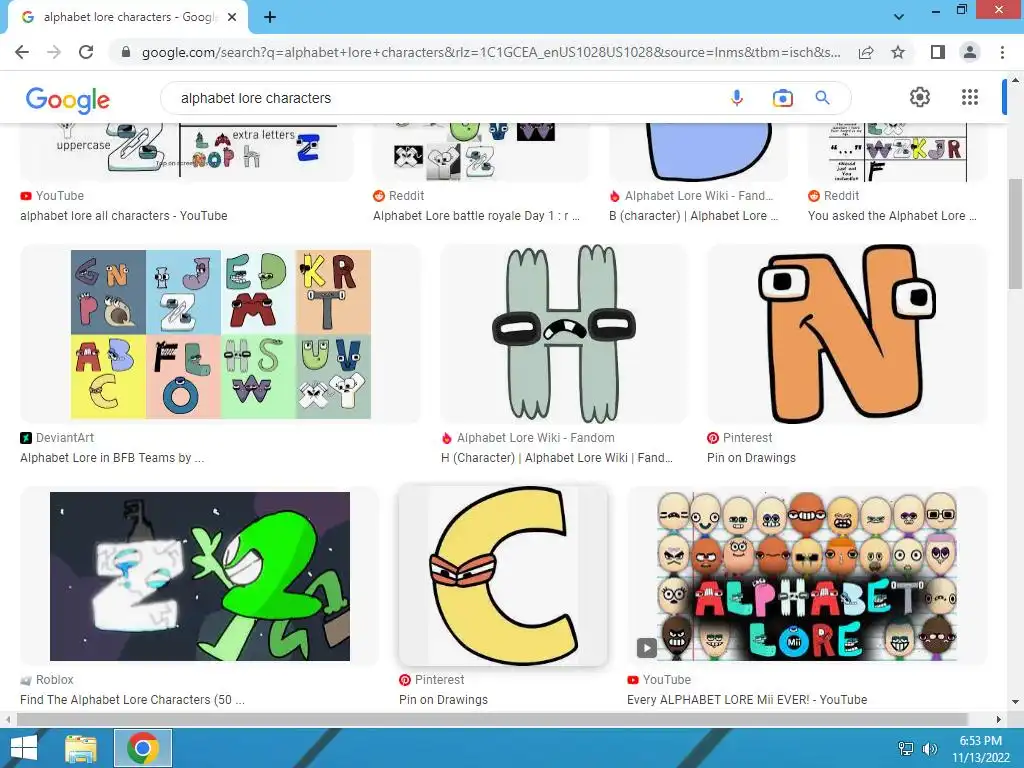Open the blue B character thumbnail

[x=699, y=152]
